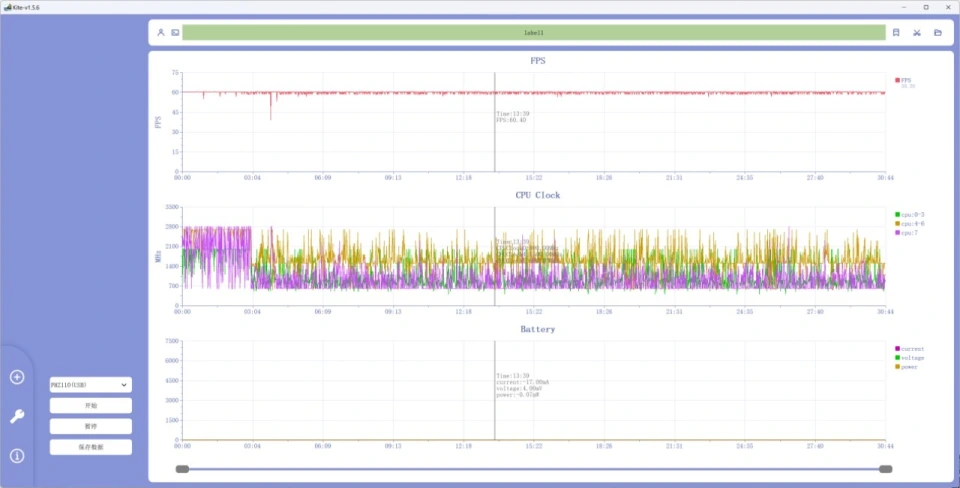Open the info icon in sidebar
Screen dimensions: 960x488
tap(17, 456)
